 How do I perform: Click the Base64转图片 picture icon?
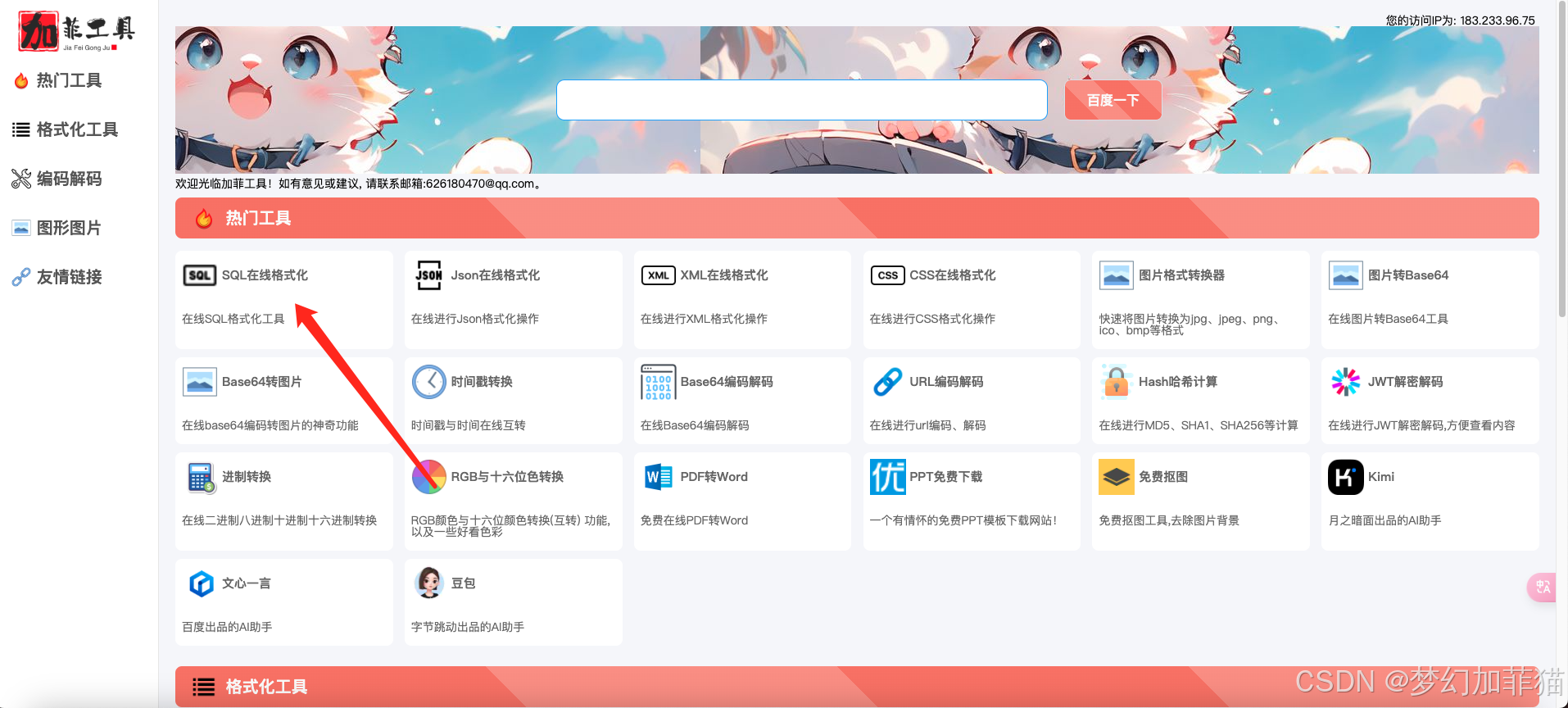point(200,382)
